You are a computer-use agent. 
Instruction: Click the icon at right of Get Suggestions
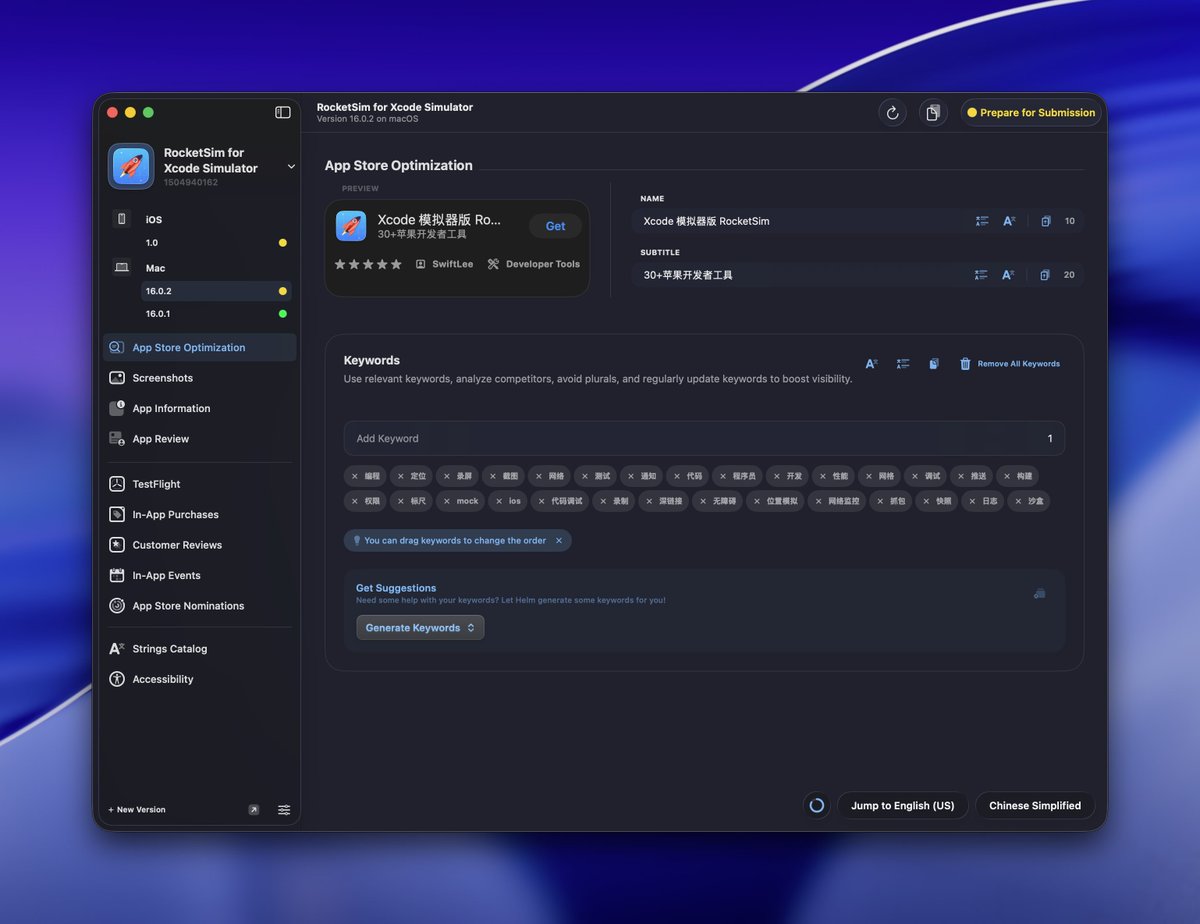(1040, 593)
